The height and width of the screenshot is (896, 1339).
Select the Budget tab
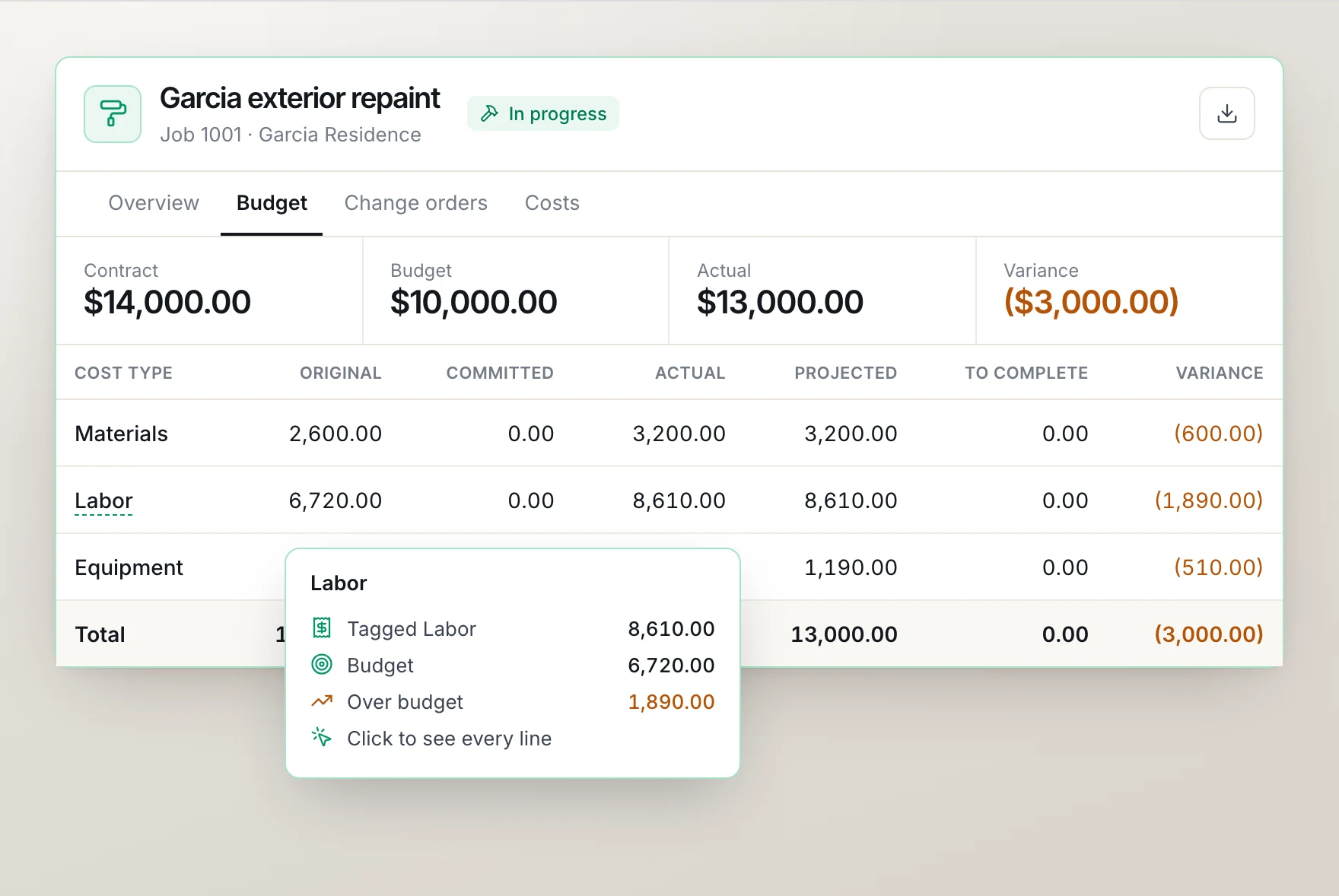(x=272, y=203)
